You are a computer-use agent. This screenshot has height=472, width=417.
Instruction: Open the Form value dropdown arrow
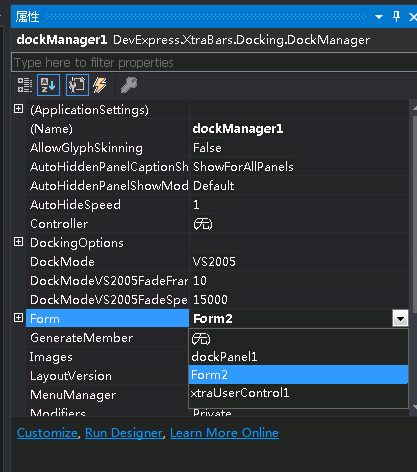pos(400,319)
